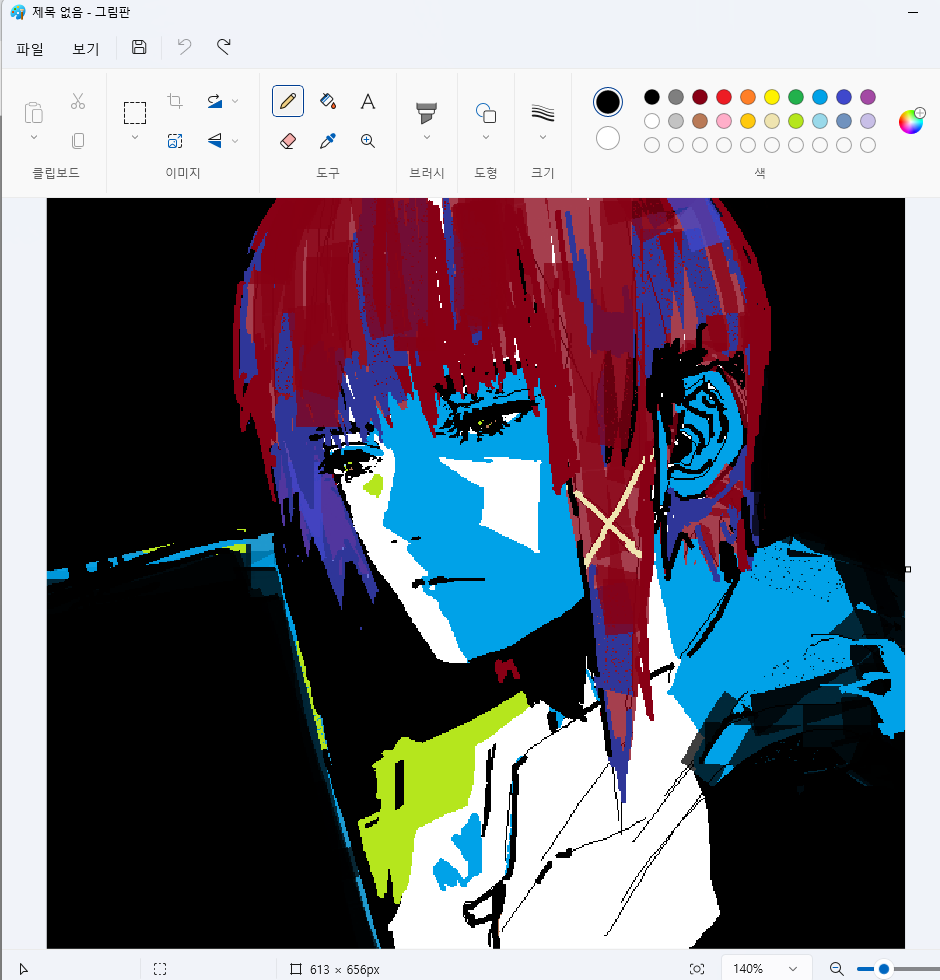
Task: Open the 보기 menu
Action: (x=86, y=49)
